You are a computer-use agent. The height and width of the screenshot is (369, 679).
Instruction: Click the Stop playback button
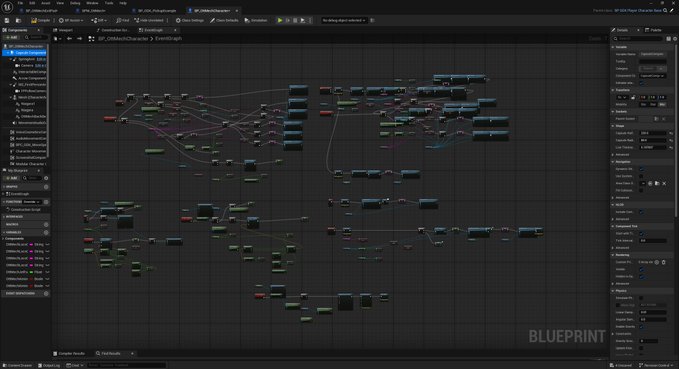295,20
